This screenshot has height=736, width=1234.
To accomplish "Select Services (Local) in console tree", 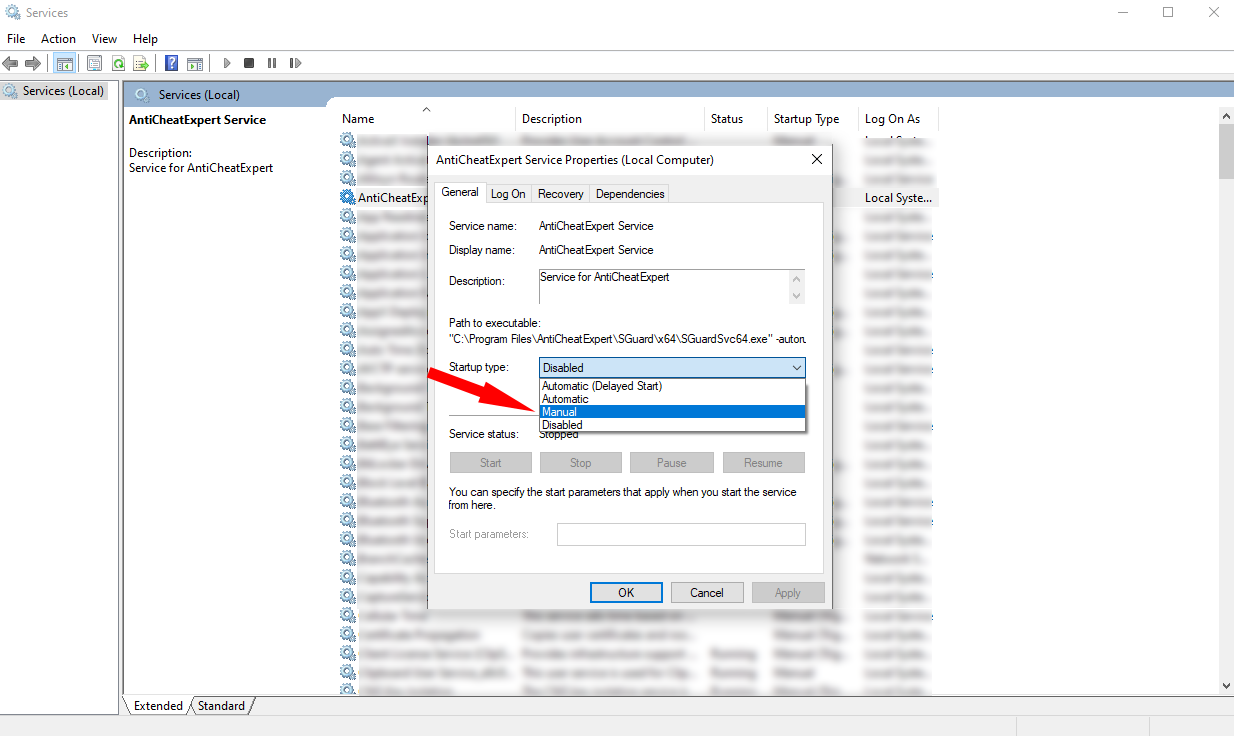I will (63, 91).
